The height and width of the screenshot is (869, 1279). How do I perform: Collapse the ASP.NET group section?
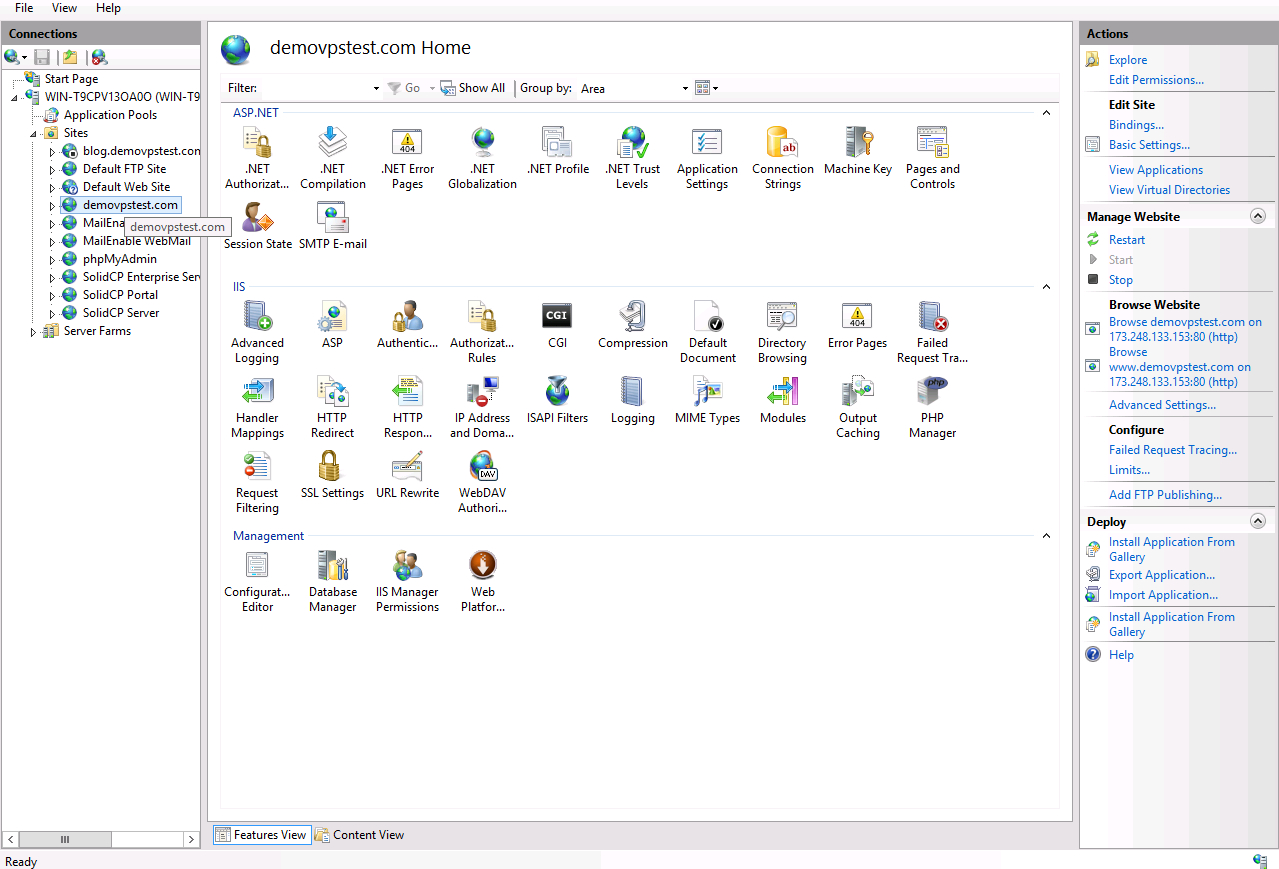tap(1046, 113)
